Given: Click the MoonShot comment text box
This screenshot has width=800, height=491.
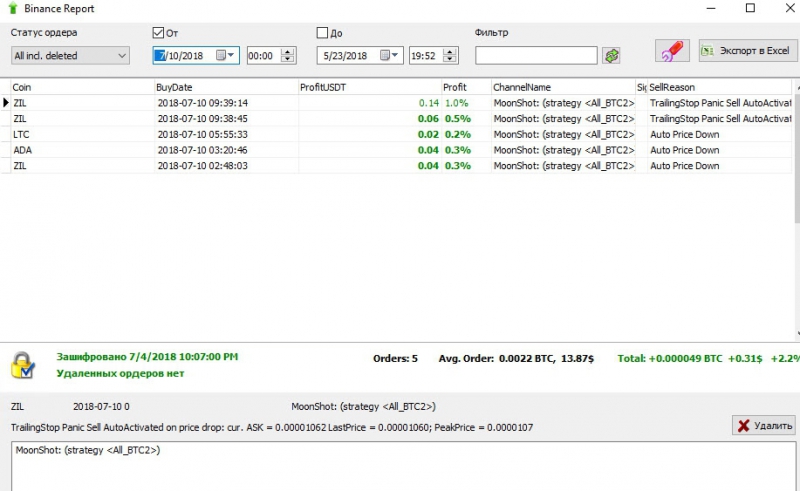Looking at the screenshot, I should [403, 466].
